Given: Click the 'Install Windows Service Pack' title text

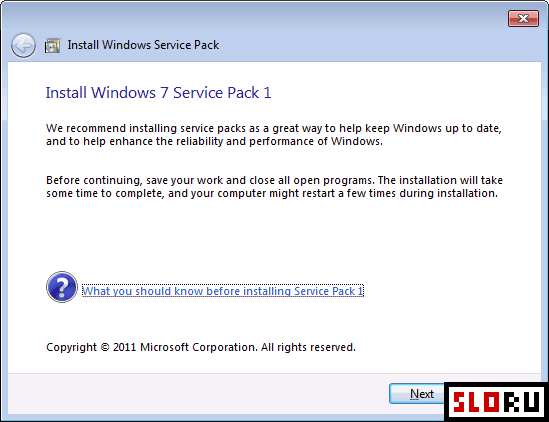Looking at the screenshot, I should (x=143, y=45).
